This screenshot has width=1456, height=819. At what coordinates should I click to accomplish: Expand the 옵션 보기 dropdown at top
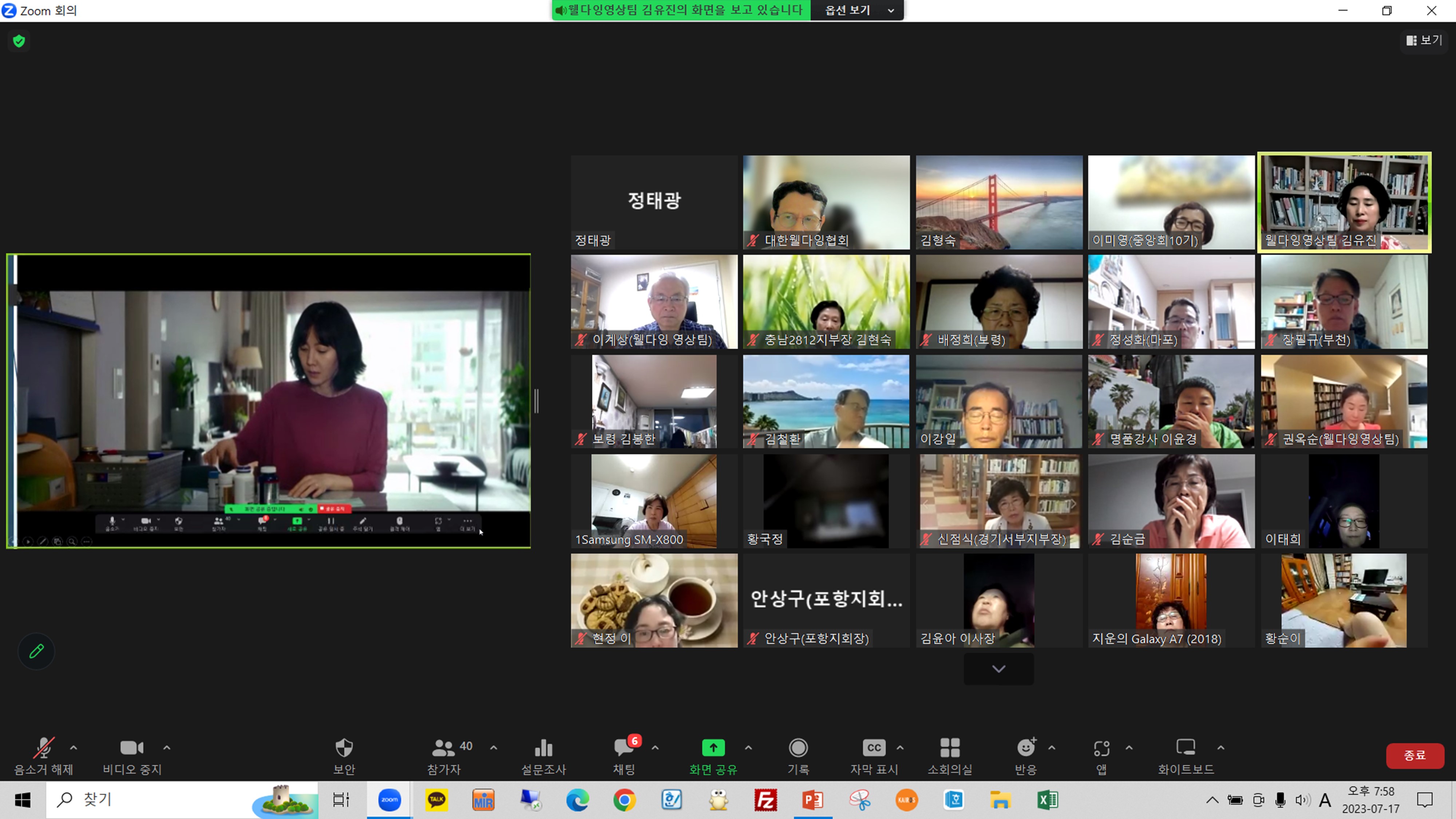tap(857, 10)
